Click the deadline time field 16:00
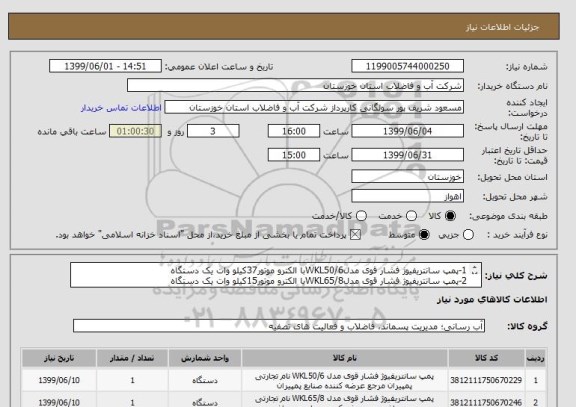 point(294,131)
